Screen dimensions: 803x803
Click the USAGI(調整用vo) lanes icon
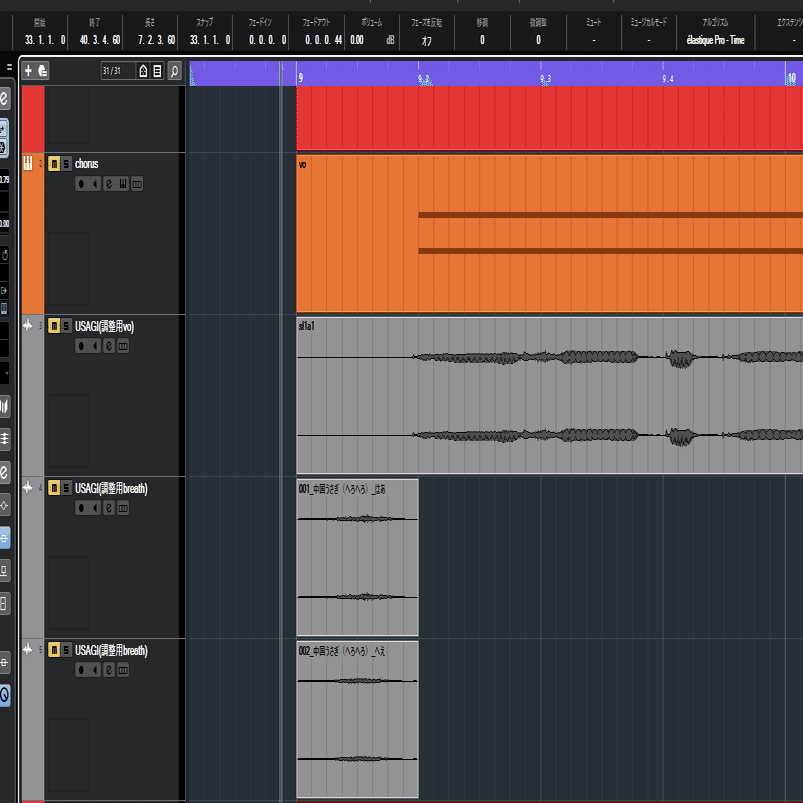click(x=123, y=346)
